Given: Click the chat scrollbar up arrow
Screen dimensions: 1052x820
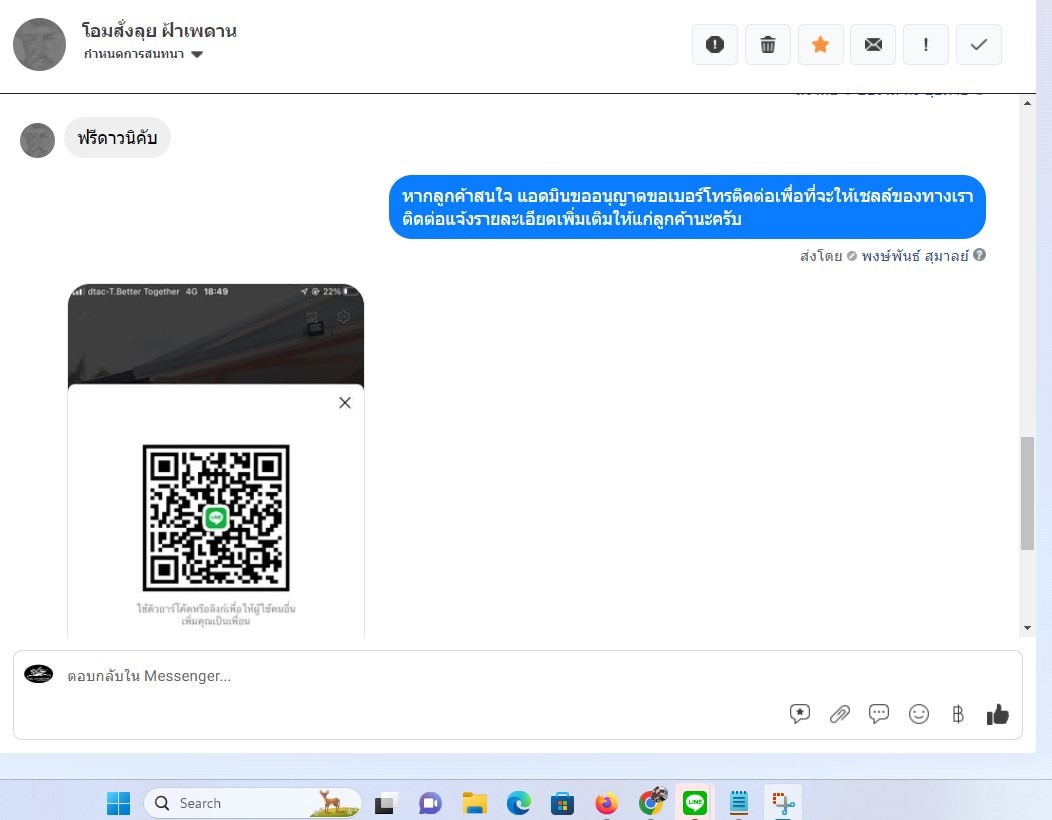Looking at the screenshot, I should [x=1027, y=103].
